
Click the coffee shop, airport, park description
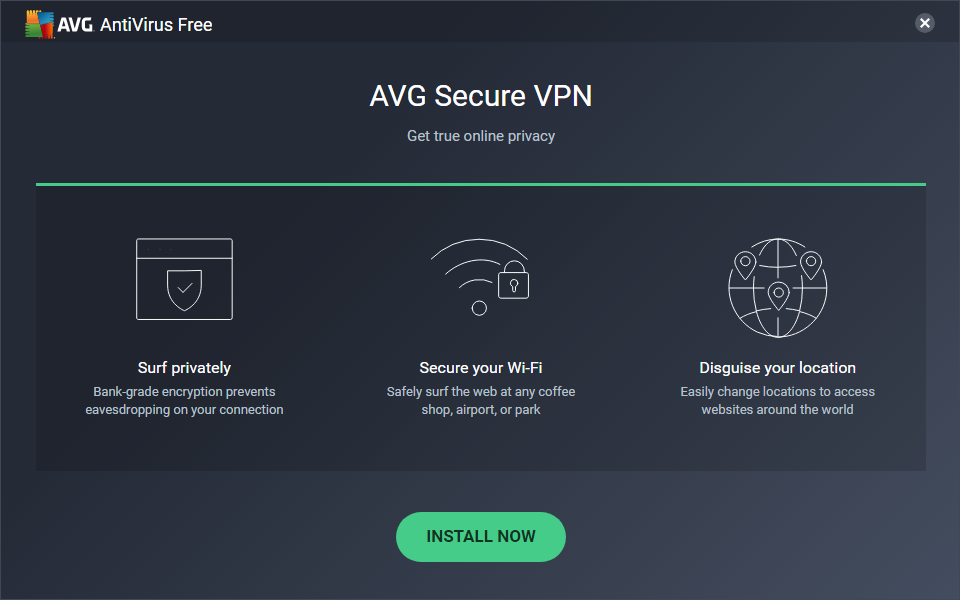pos(481,401)
